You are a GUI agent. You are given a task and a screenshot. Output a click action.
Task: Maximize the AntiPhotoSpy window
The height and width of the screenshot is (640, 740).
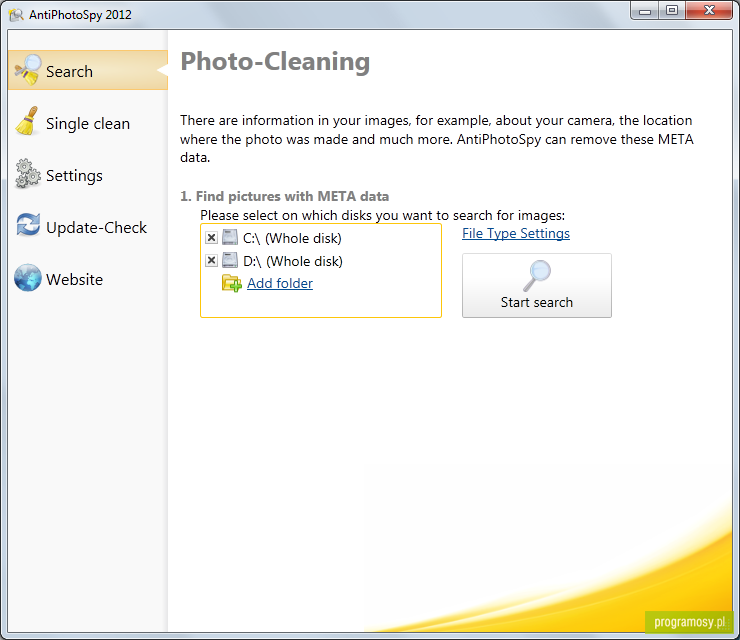coord(672,10)
